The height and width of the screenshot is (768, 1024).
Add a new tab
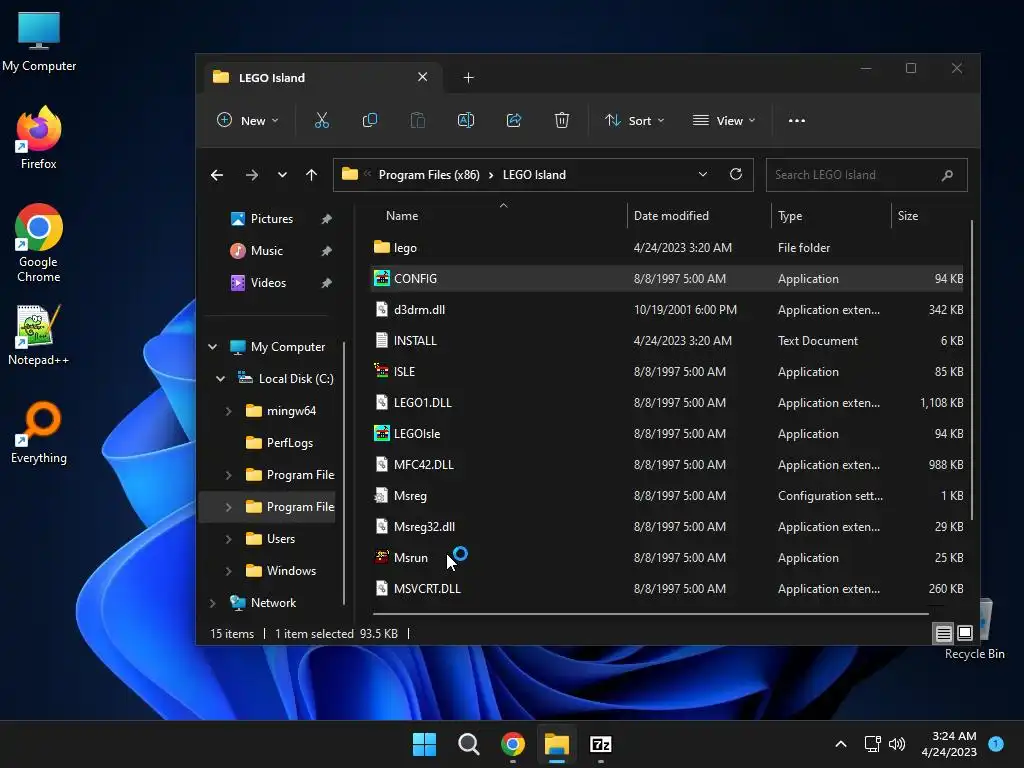[468, 78]
